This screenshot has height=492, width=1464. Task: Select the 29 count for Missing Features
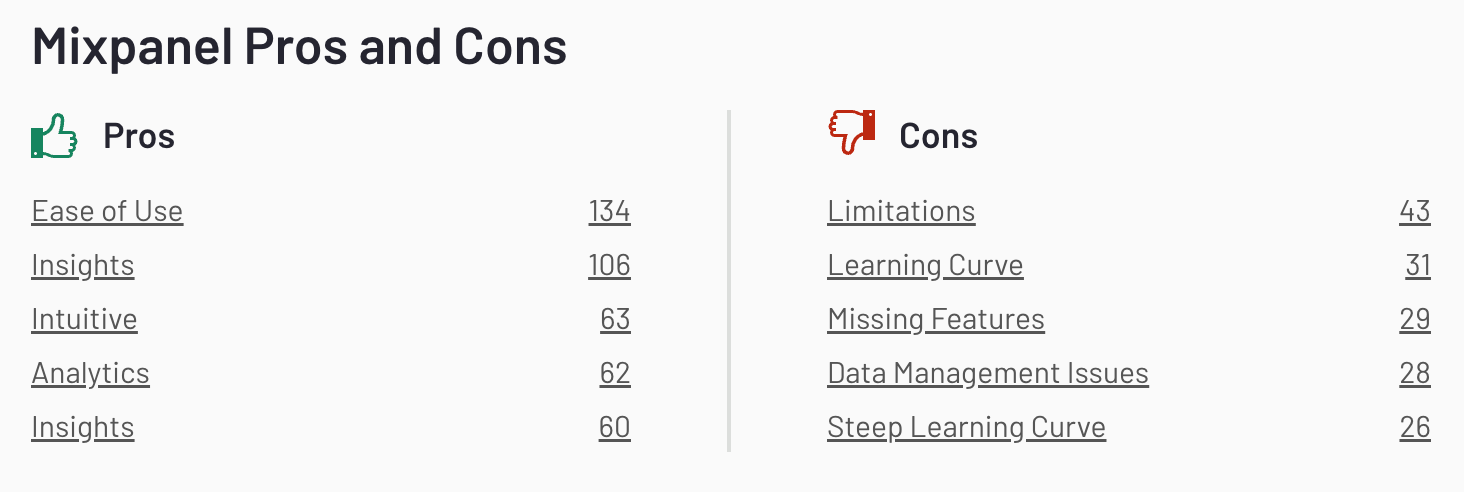(x=1415, y=320)
